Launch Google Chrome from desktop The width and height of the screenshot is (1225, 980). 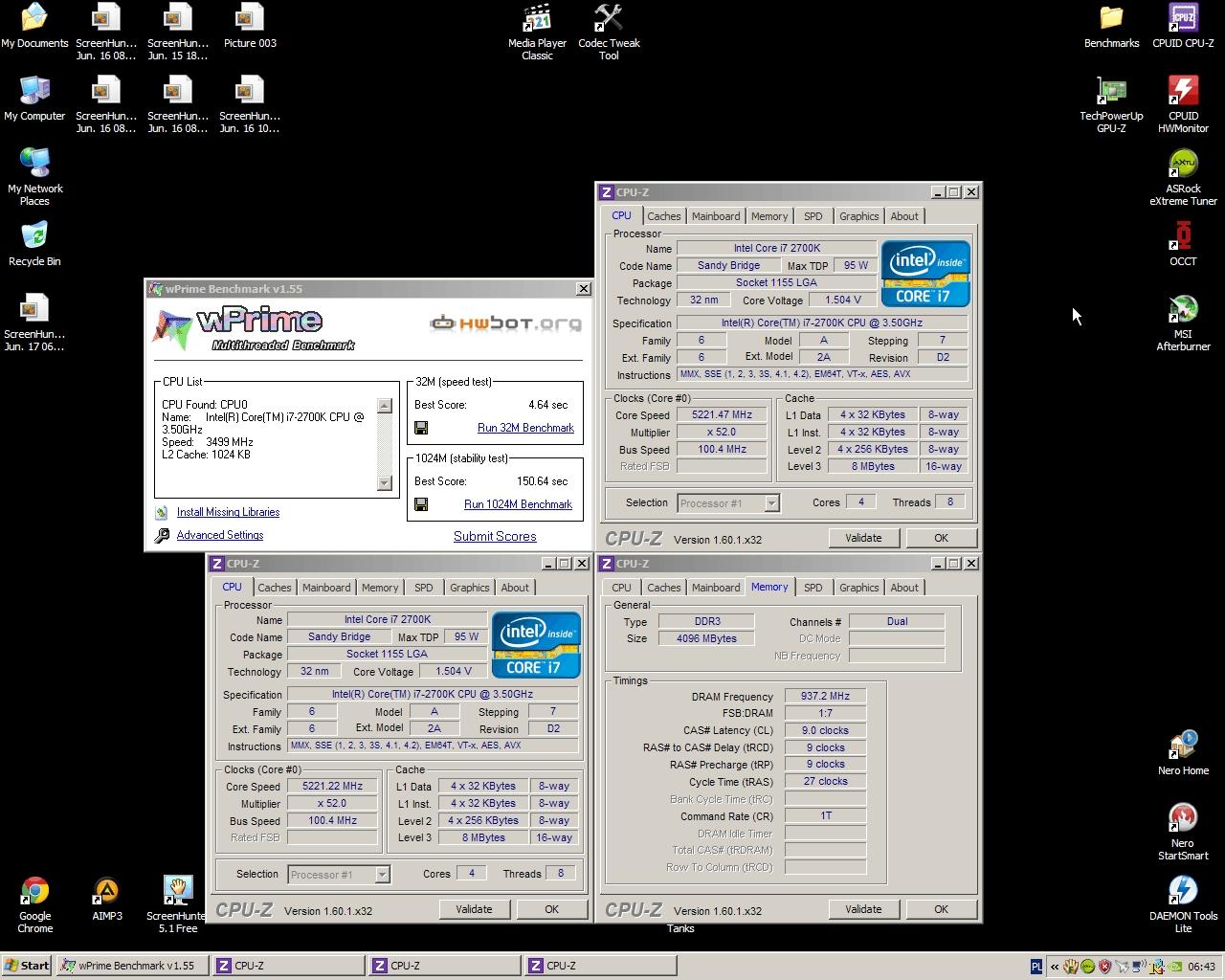point(34,905)
